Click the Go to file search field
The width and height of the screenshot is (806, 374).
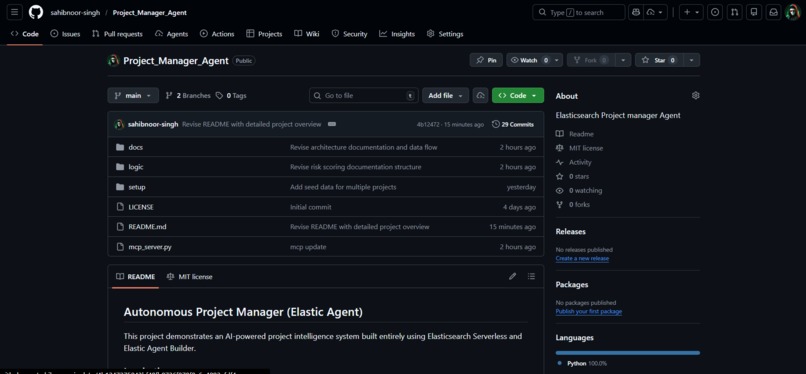point(364,96)
